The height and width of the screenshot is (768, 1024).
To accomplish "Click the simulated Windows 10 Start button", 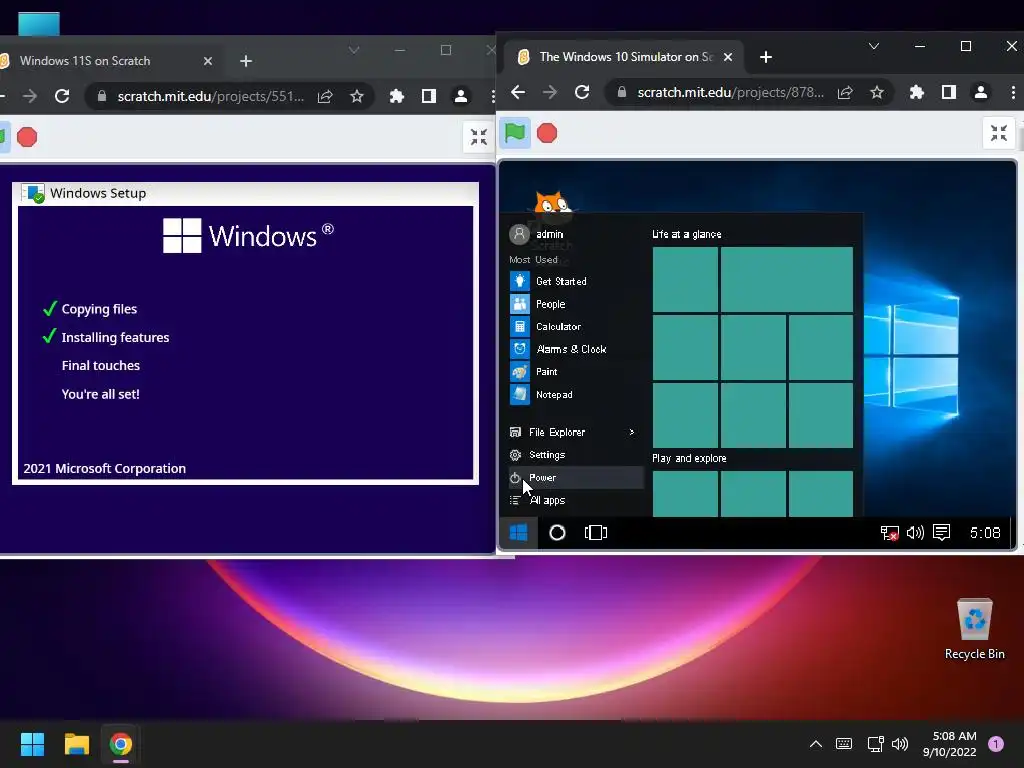I will pyautogui.click(x=519, y=533).
